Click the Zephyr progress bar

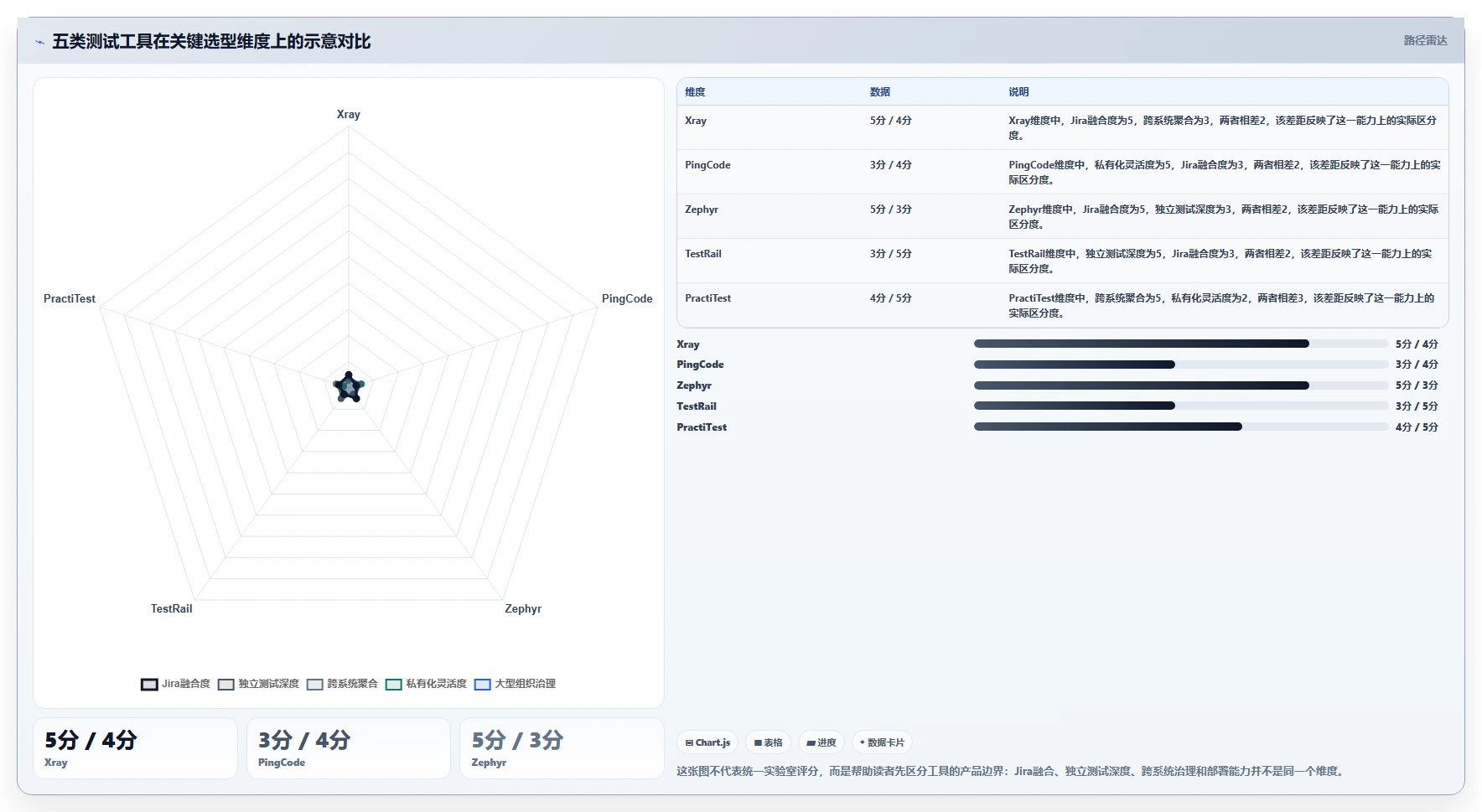tap(1181, 385)
